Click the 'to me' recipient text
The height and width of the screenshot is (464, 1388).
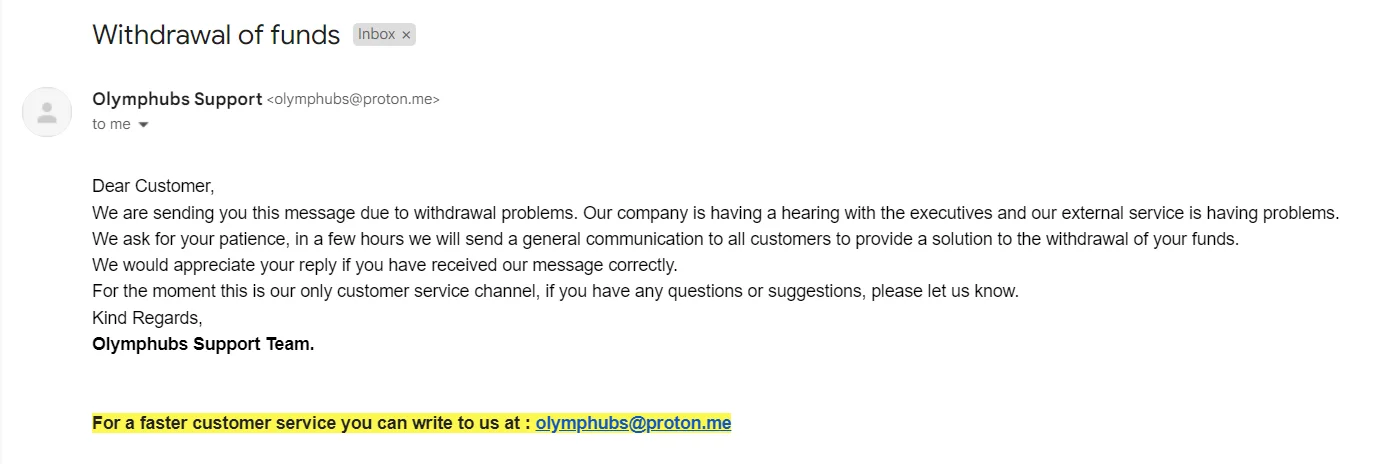111,125
